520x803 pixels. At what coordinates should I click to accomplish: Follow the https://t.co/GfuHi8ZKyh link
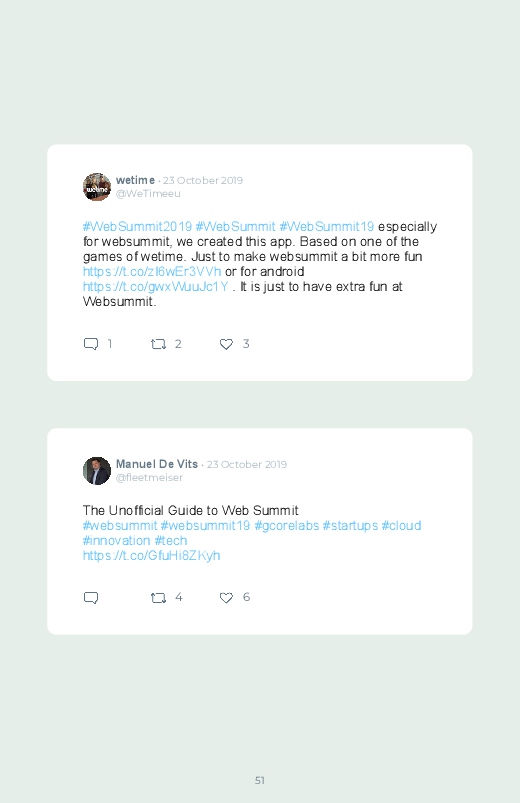(152, 556)
